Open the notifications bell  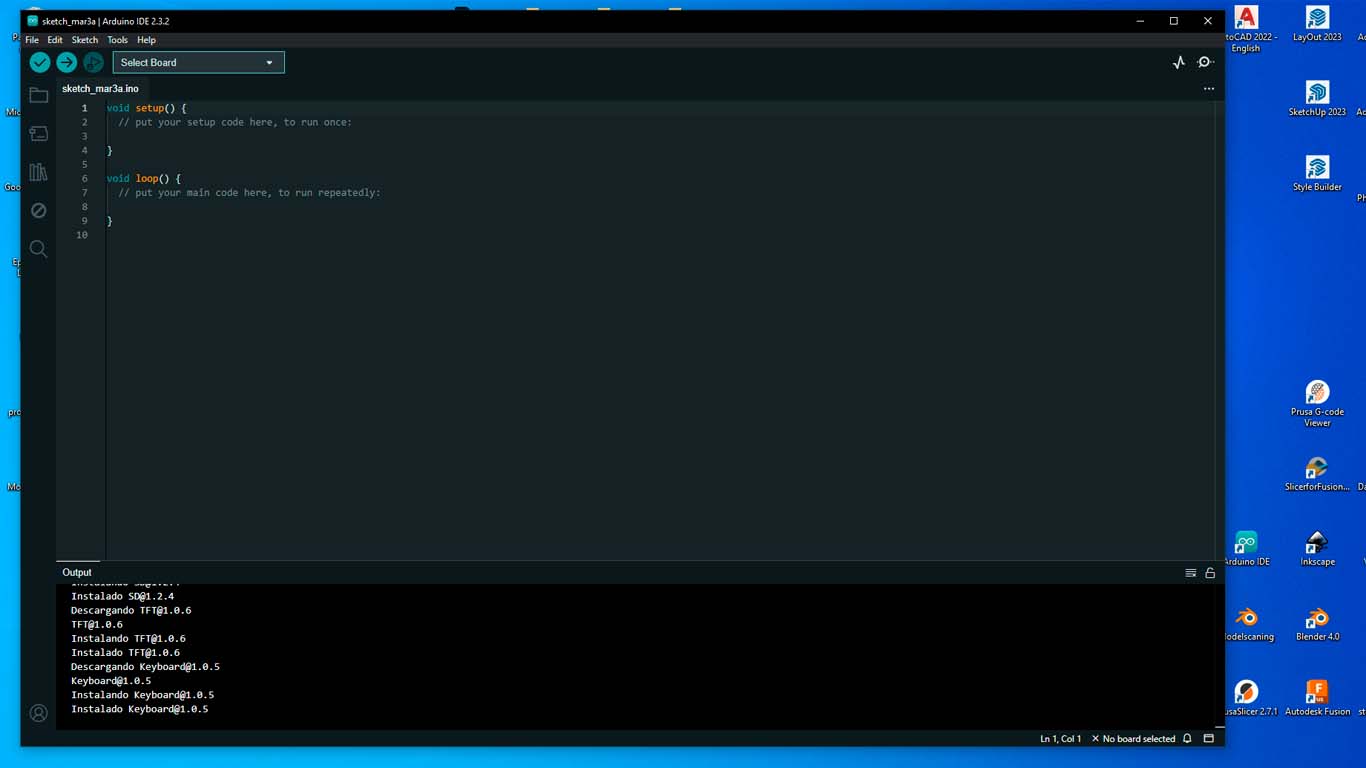(1187, 739)
